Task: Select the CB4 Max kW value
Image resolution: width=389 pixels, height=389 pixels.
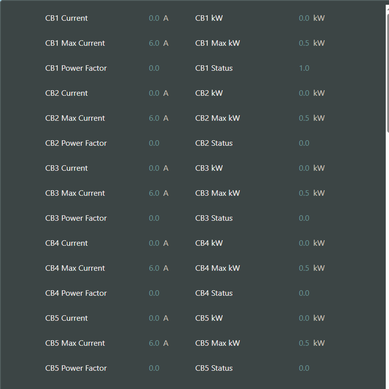Action: point(304,268)
